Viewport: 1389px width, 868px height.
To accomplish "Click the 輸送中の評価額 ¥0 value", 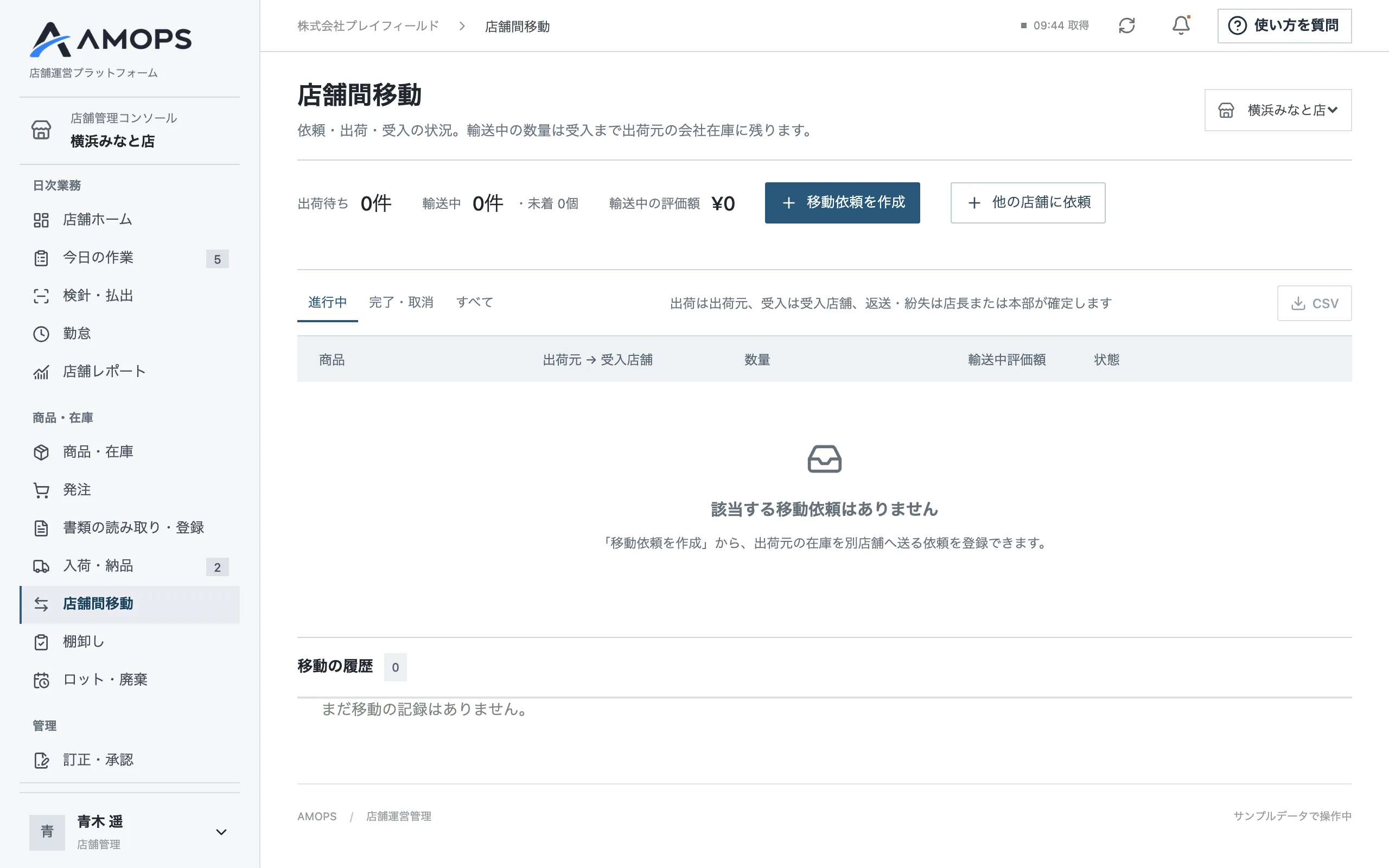I will [x=723, y=203].
